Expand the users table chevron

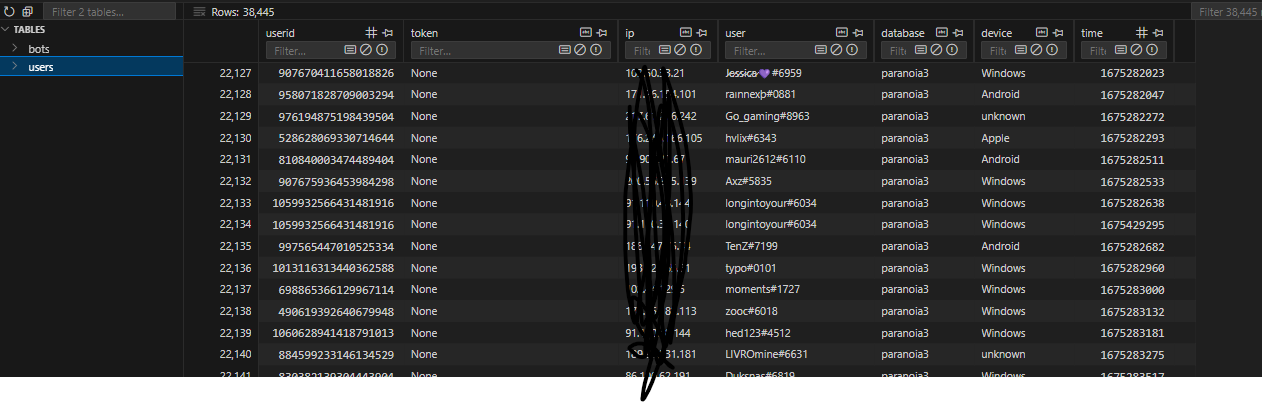15,67
